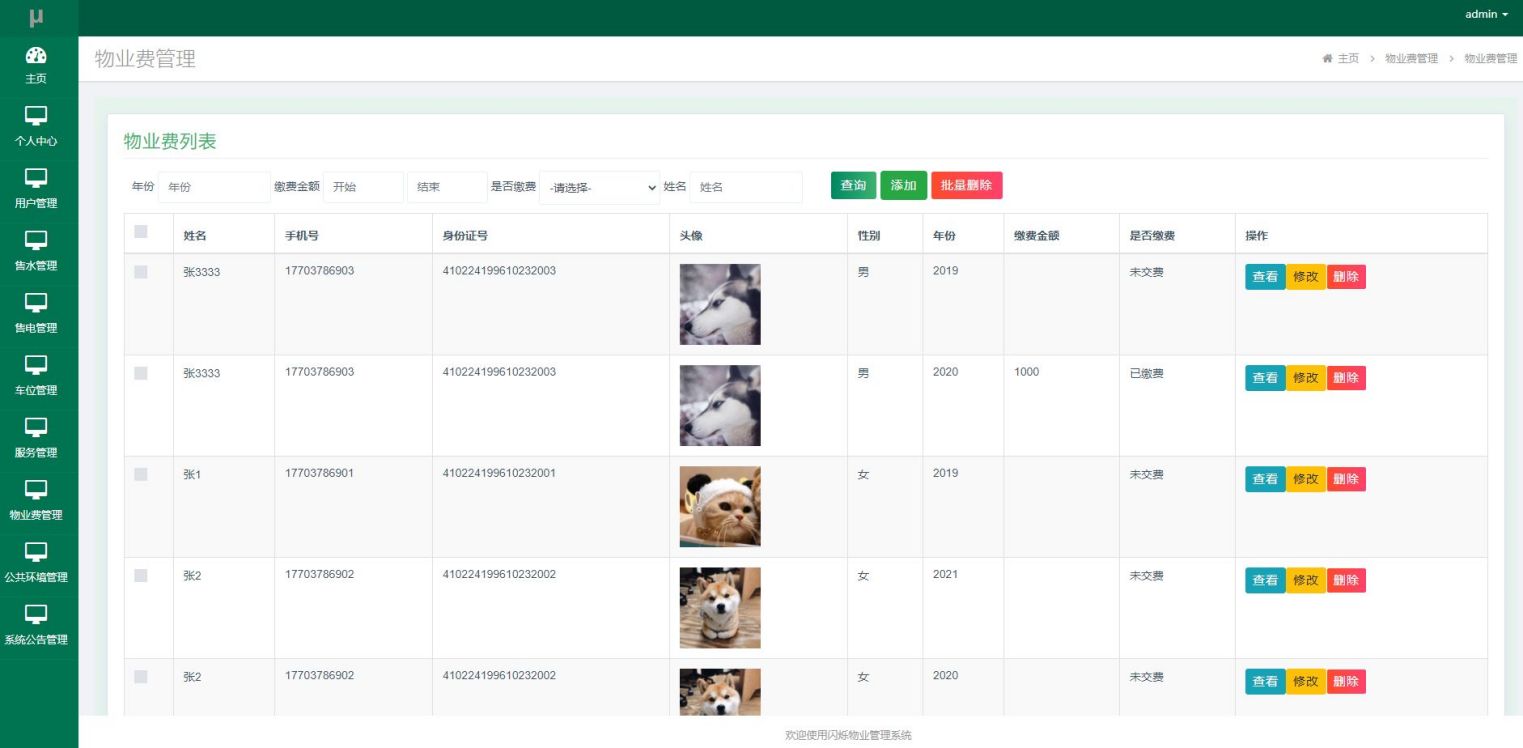Click the last 物业费管理 breadcrumb item
1523x748 pixels.
[1491, 59]
